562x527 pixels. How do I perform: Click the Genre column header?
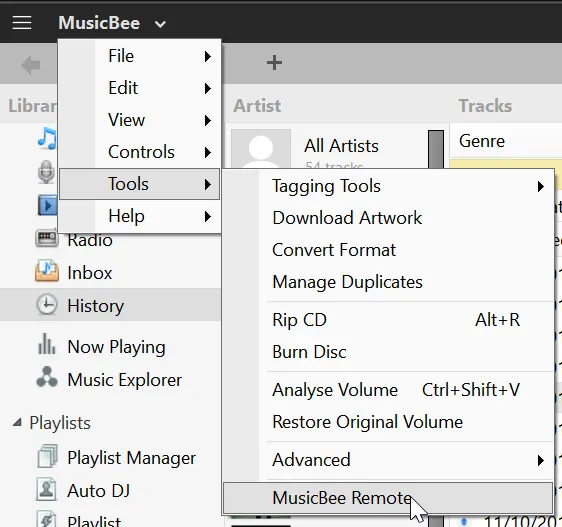click(x=482, y=141)
